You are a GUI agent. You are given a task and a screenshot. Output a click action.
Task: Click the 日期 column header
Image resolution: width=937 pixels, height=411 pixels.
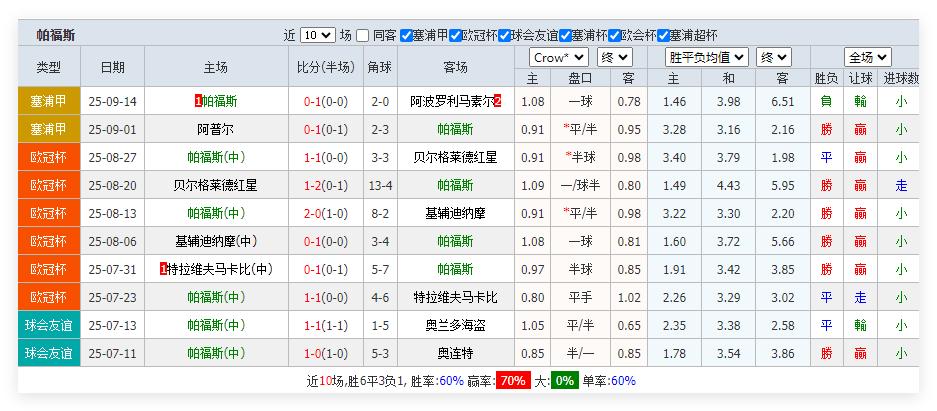tap(112, 67)
